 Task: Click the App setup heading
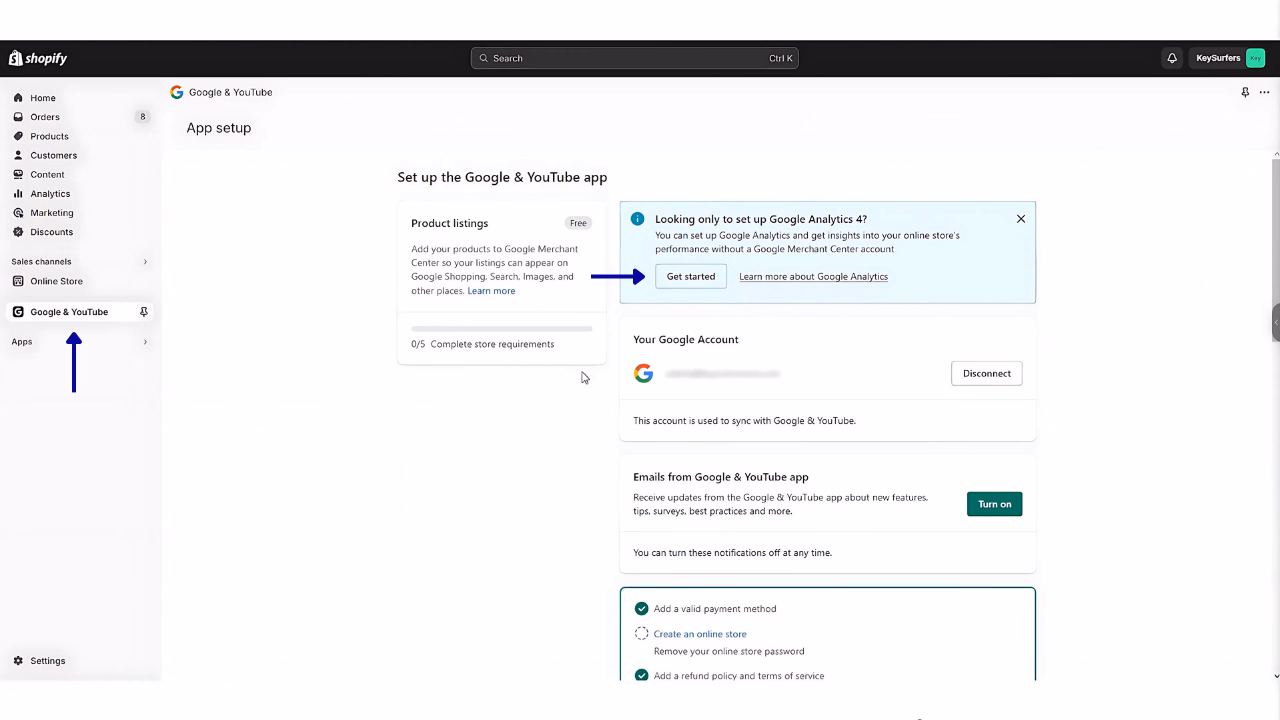click(x=218, y=128)
